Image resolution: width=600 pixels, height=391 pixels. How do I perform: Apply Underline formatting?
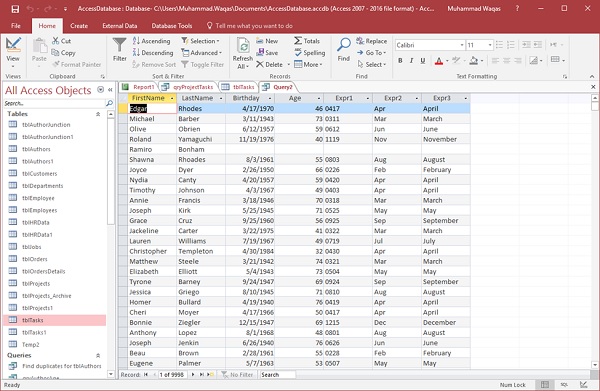pyautogui.click(x=423, y=60)
